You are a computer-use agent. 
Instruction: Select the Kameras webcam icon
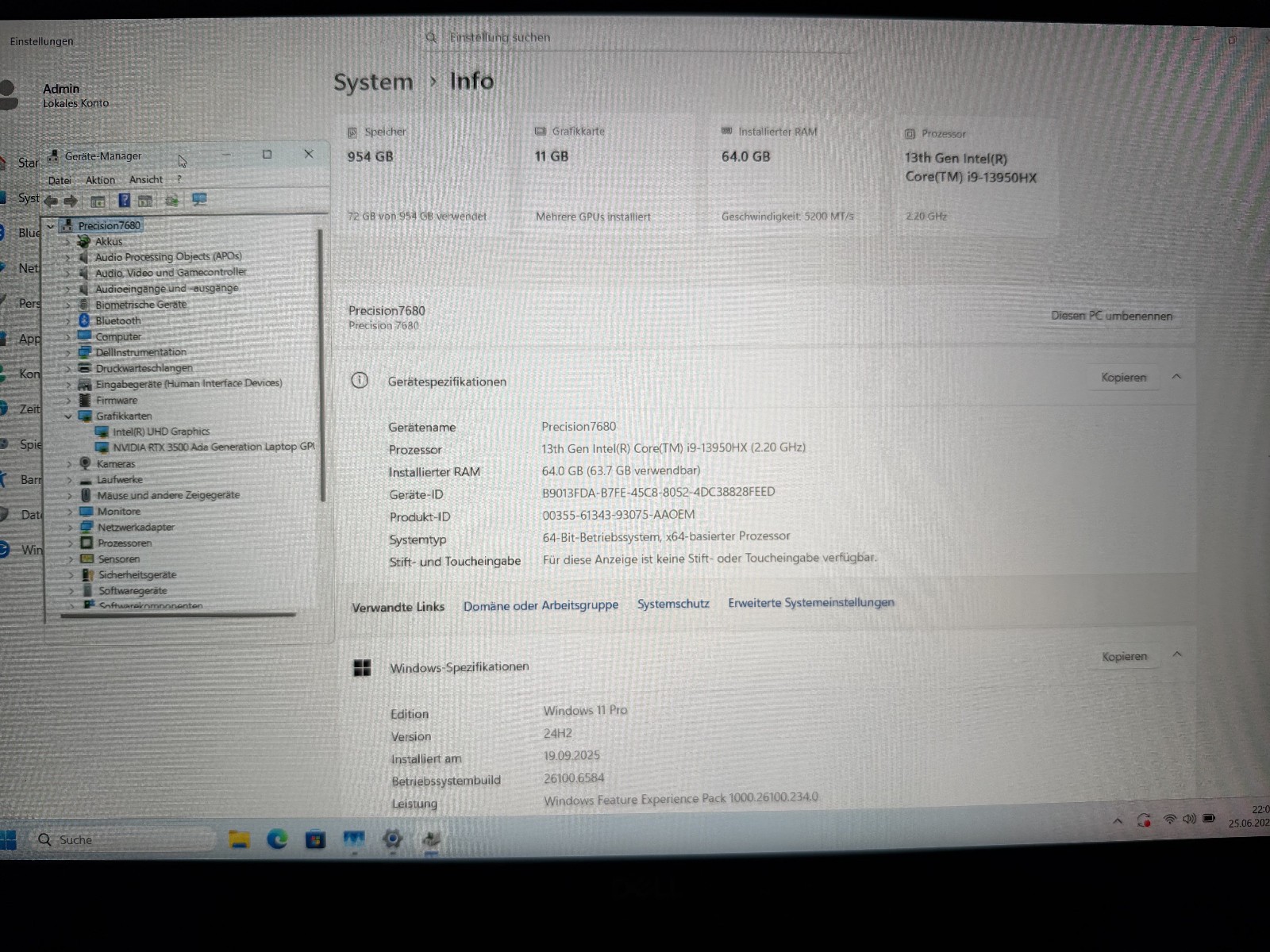click(86, 463)
